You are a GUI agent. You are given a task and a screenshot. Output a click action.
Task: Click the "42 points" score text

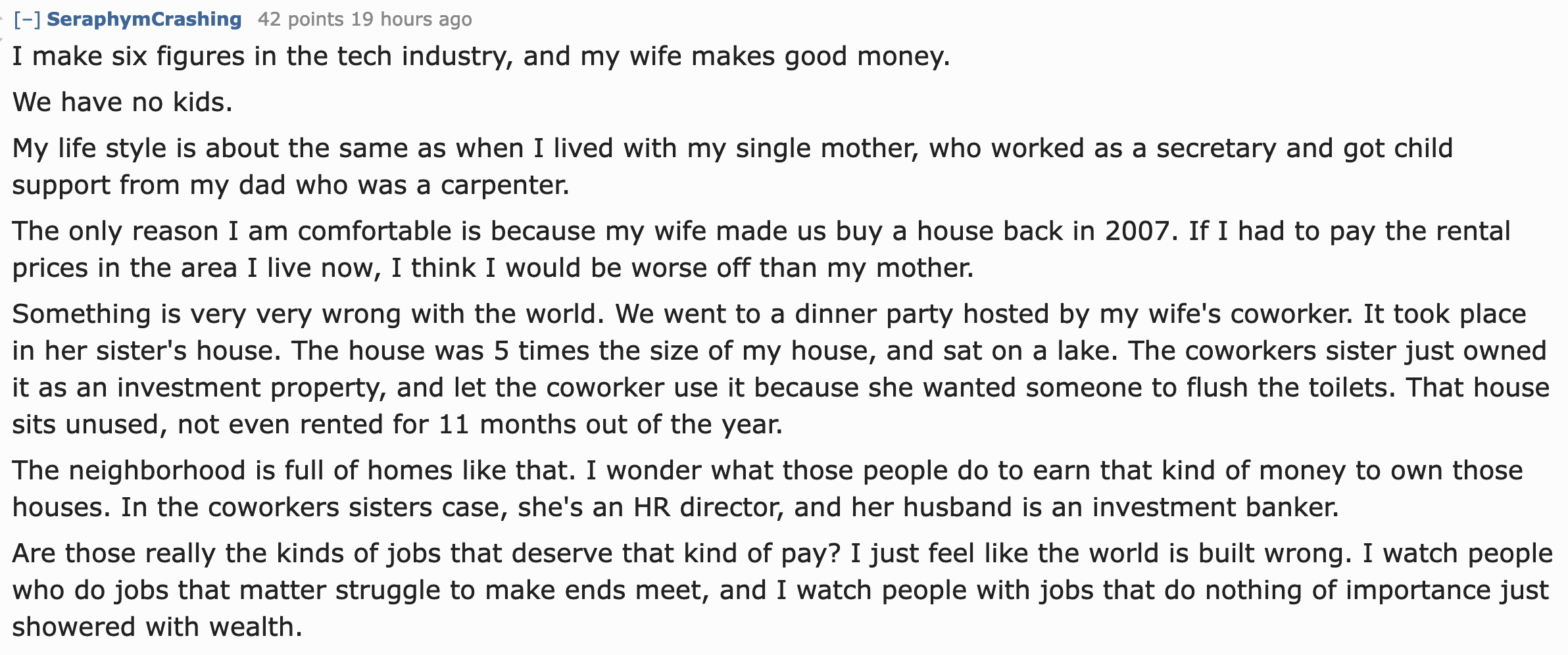301,20
